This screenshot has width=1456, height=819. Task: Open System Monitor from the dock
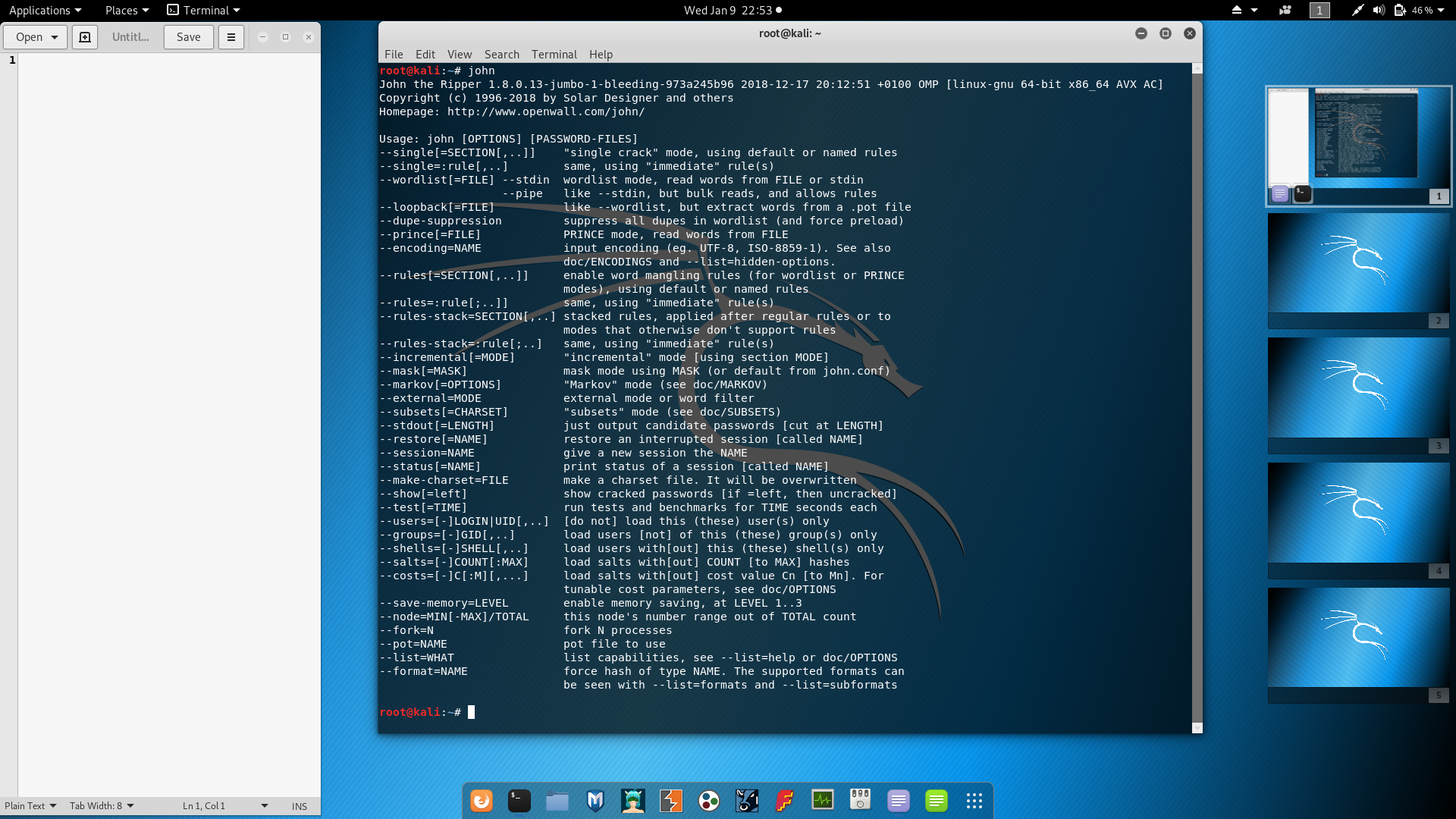pyautogui.click(x=823, y=801)
